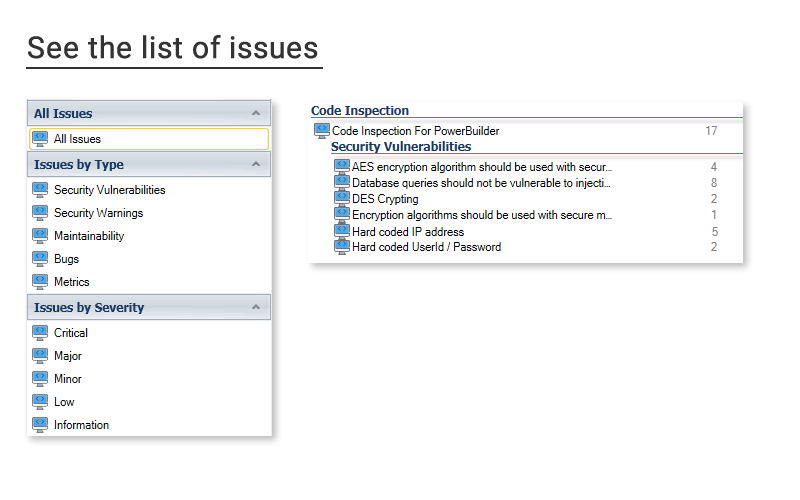800x500 pixels.
Task: Click the icon next to Security Warnings
Action: coord(40,212)
